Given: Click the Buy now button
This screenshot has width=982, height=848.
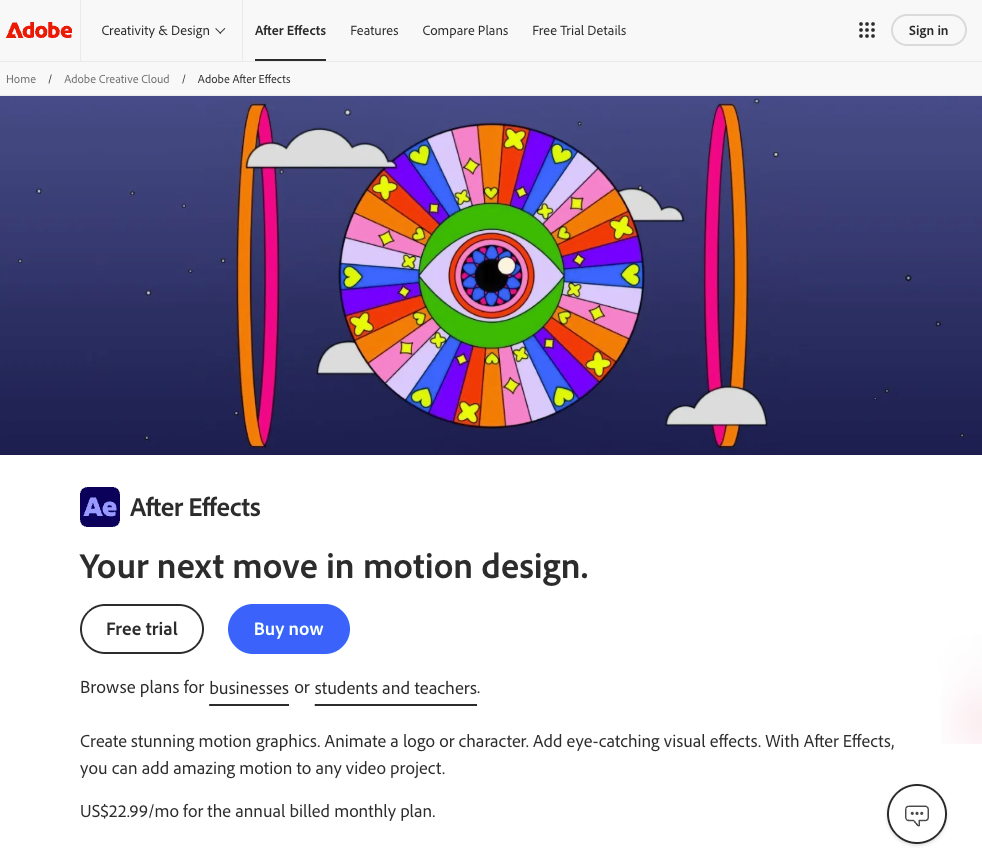Looking at the screenshot, I should coord(289,629).
